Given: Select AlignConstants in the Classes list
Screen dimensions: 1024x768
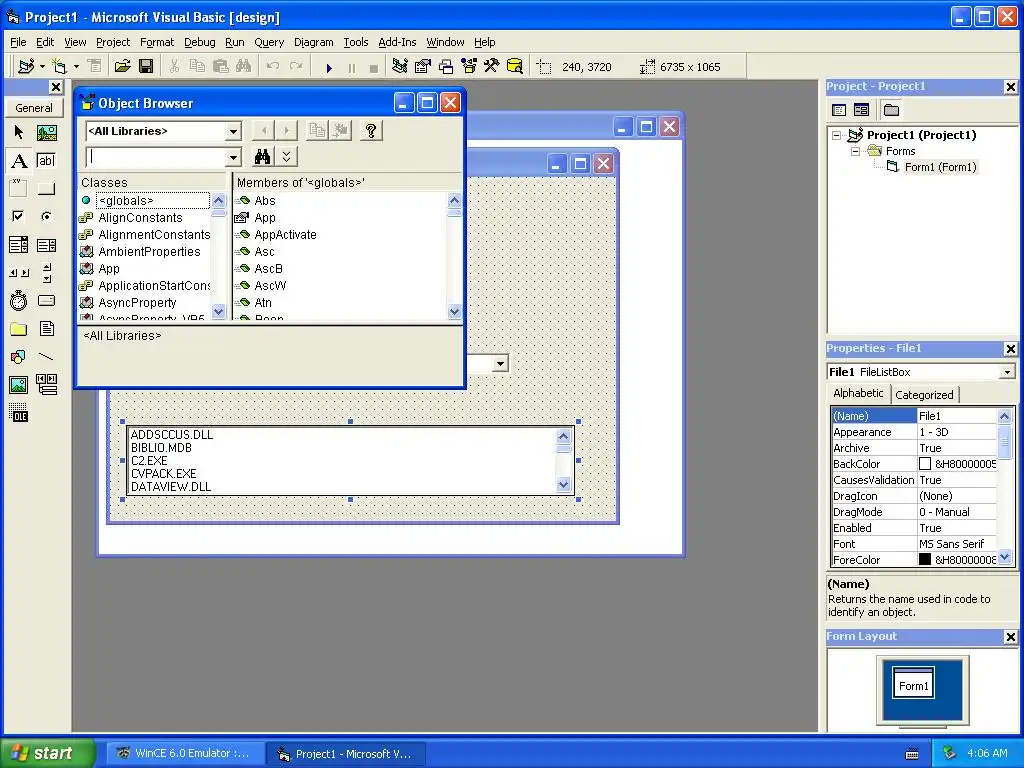Looking at the screenshot, I should [140, 217].
